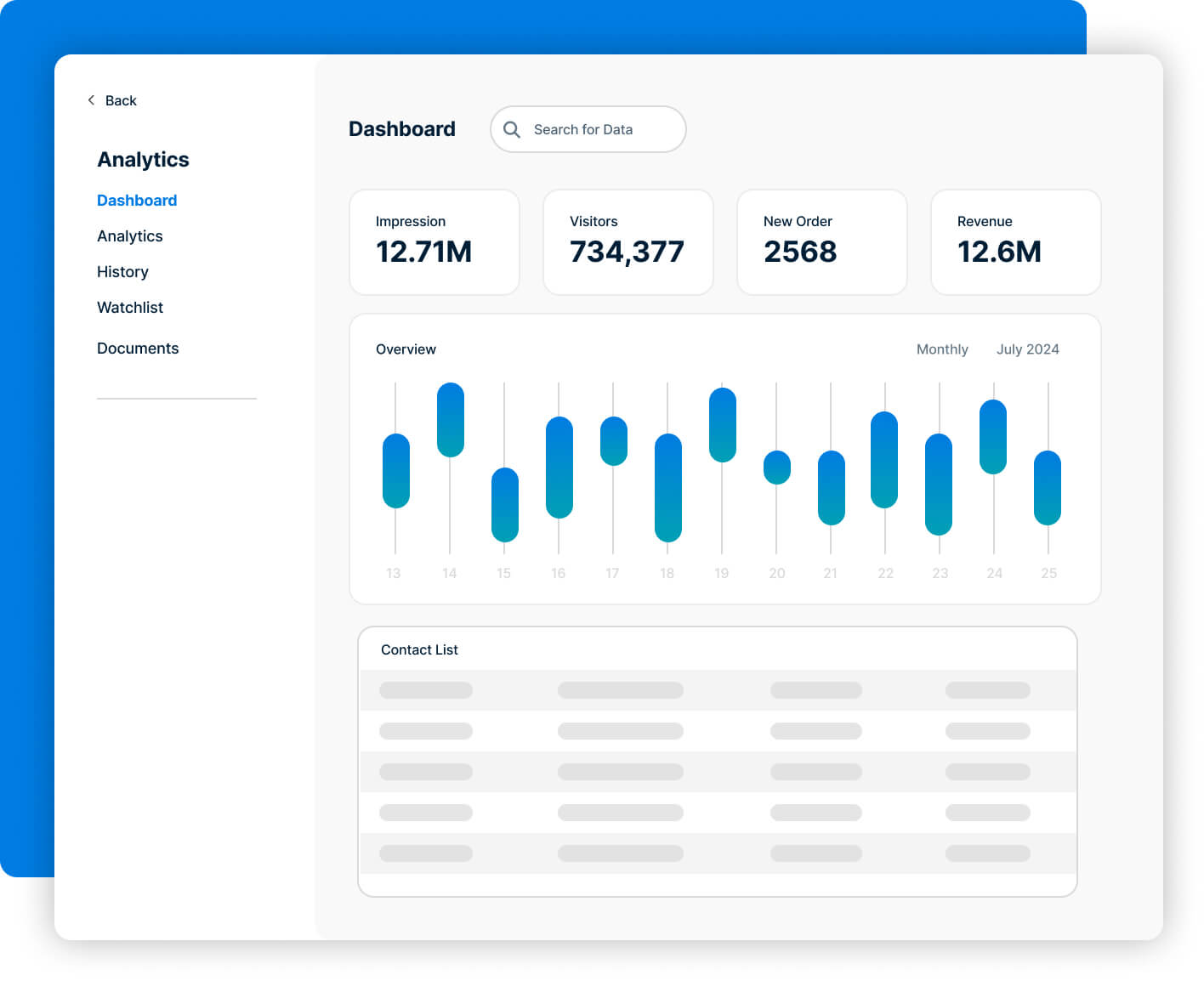Select Watchlist in the sidebar
This screenshot has height=981, width=1204.
(x=129, y=308)
